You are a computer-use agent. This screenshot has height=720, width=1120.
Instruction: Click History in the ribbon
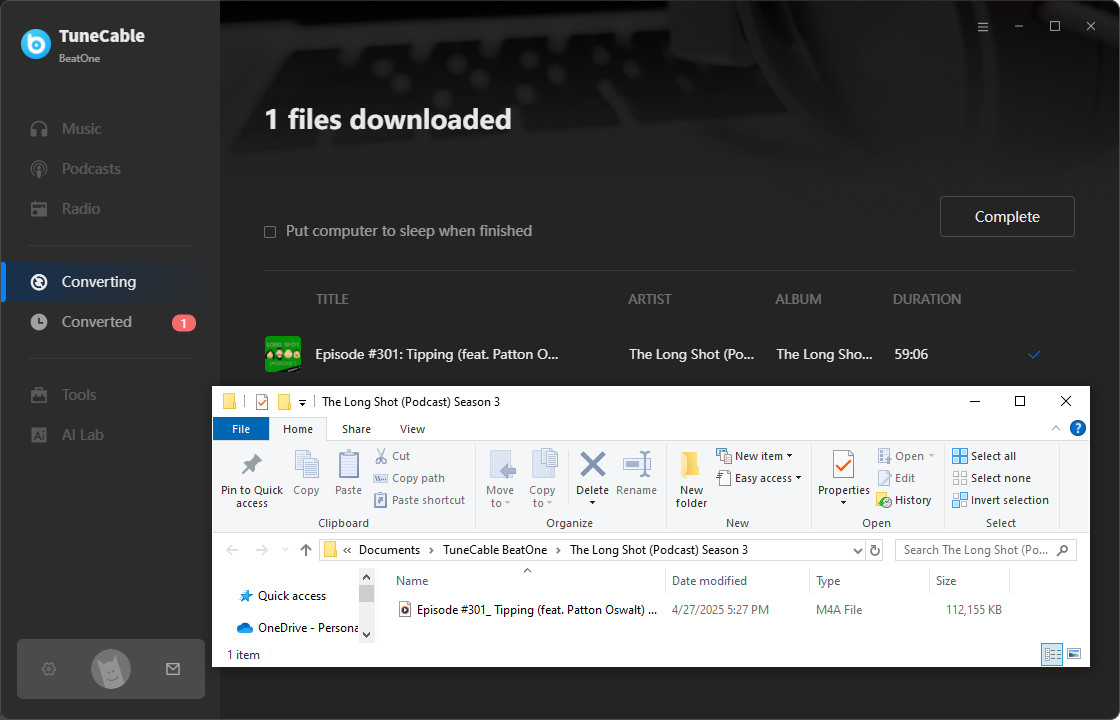coord(904,500)
